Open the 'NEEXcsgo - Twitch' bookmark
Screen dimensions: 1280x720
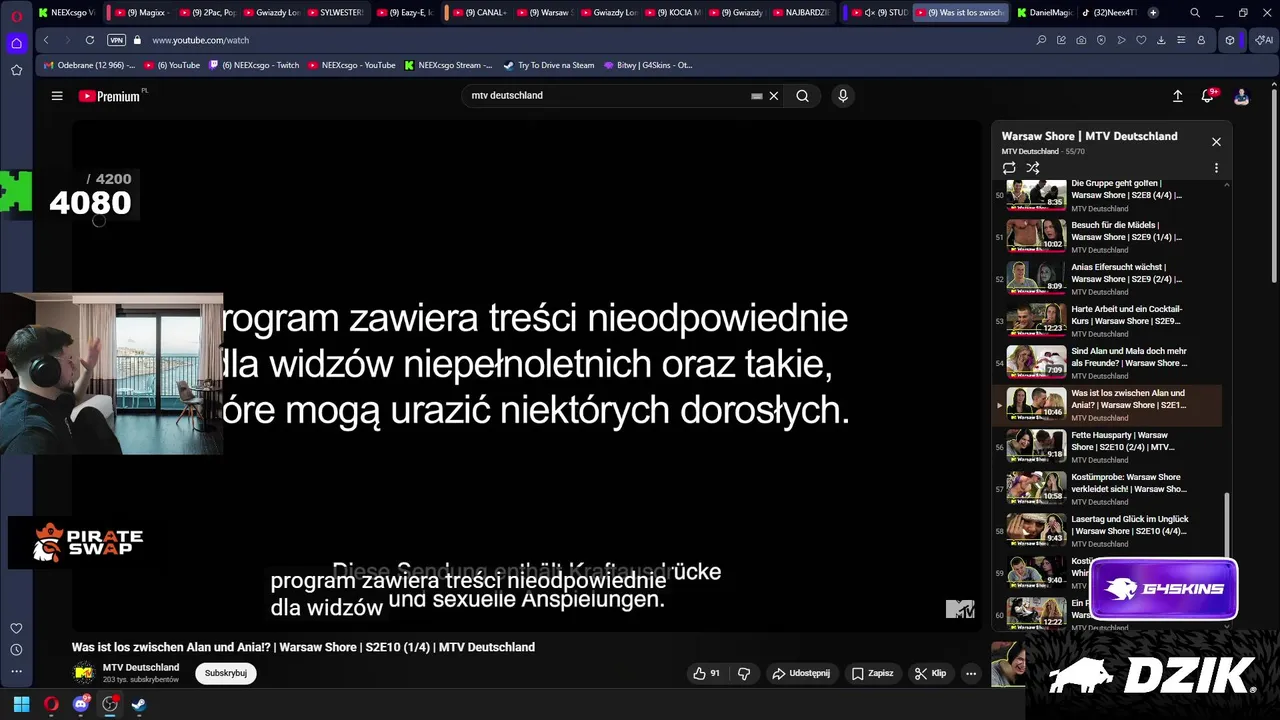[x=254, y=65]
